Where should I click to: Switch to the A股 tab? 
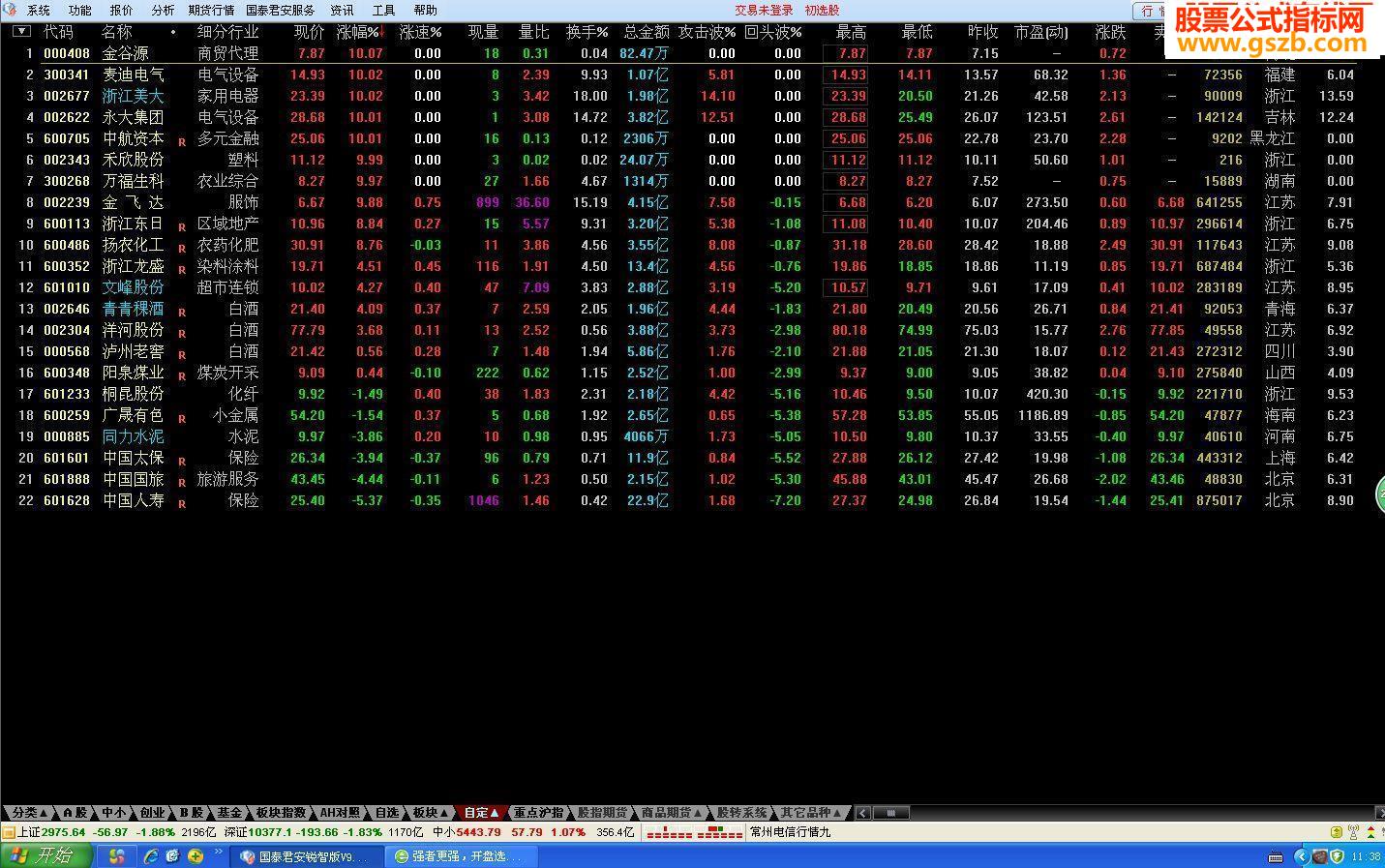[75, 813]
